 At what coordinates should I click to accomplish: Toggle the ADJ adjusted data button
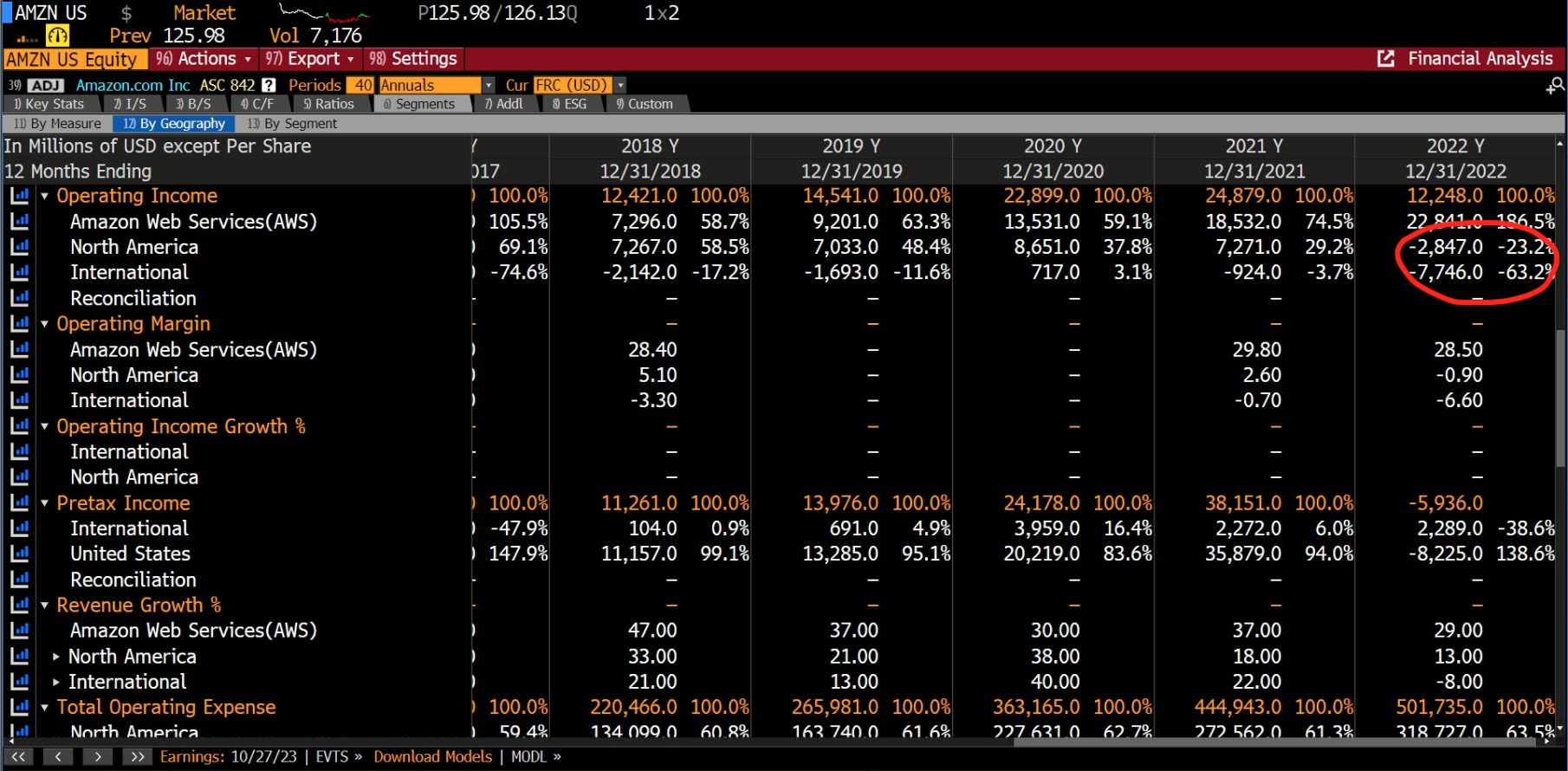click(46, 85)
